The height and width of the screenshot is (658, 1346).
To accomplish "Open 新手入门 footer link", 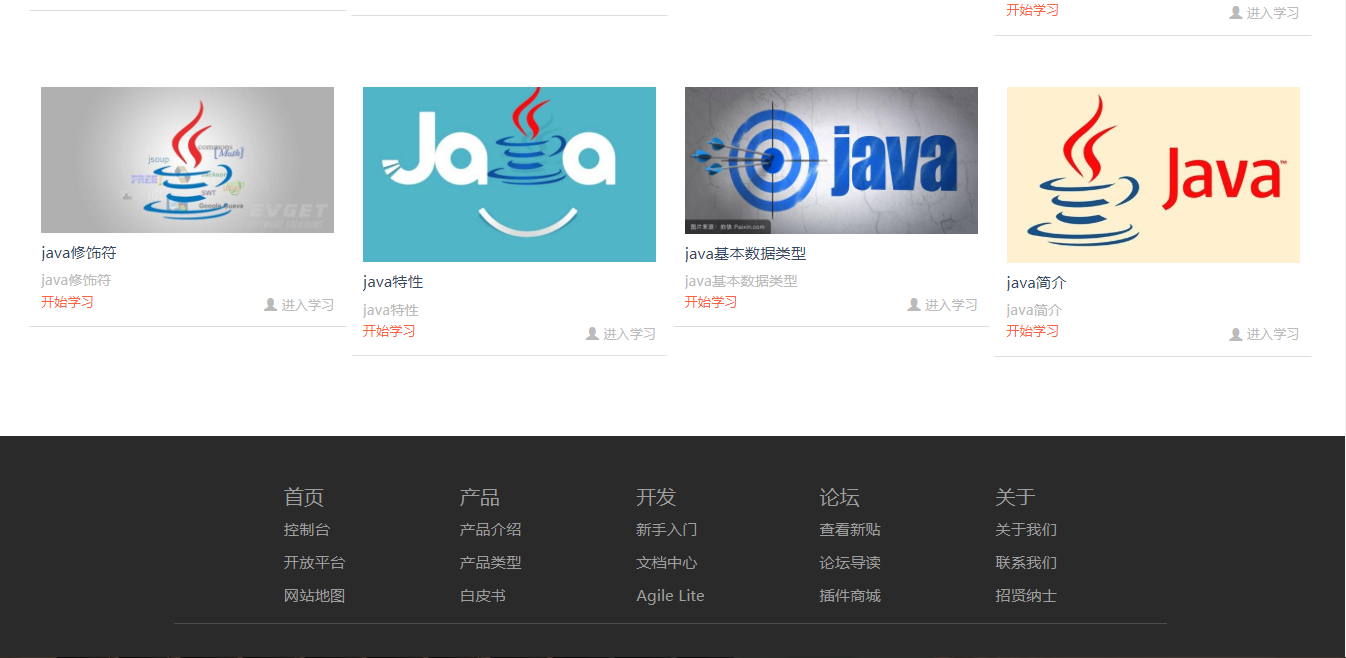I will point(667,530).
